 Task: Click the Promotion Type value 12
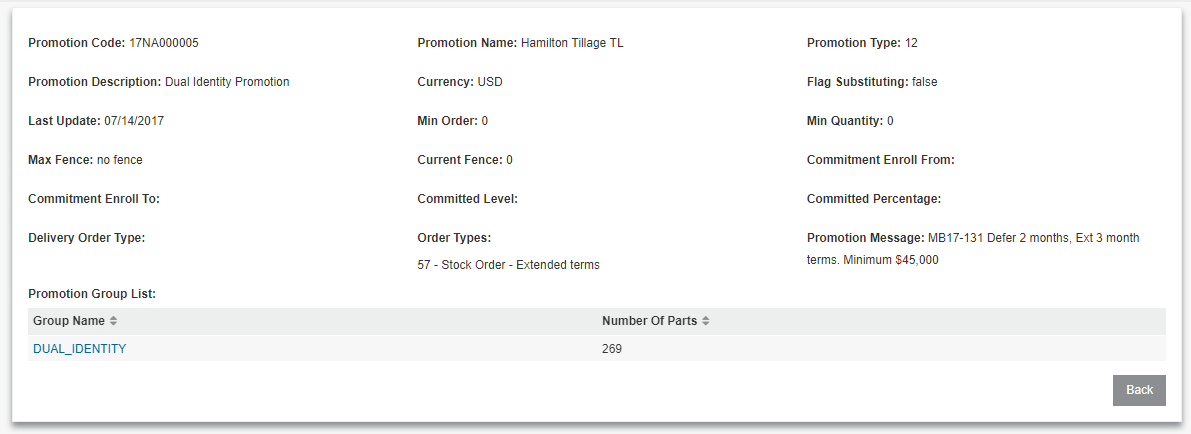coord(911,43)
